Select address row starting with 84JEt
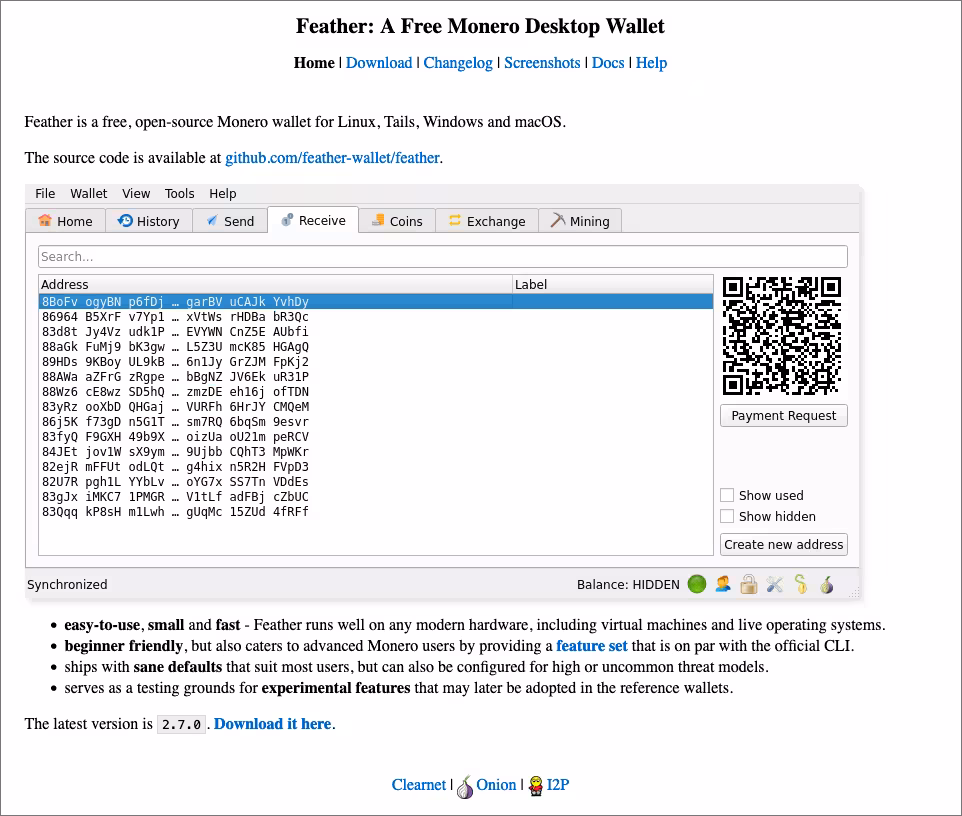The width and height of the screenshot is (962, 816). pyautogui.click(x=375, y=452)
